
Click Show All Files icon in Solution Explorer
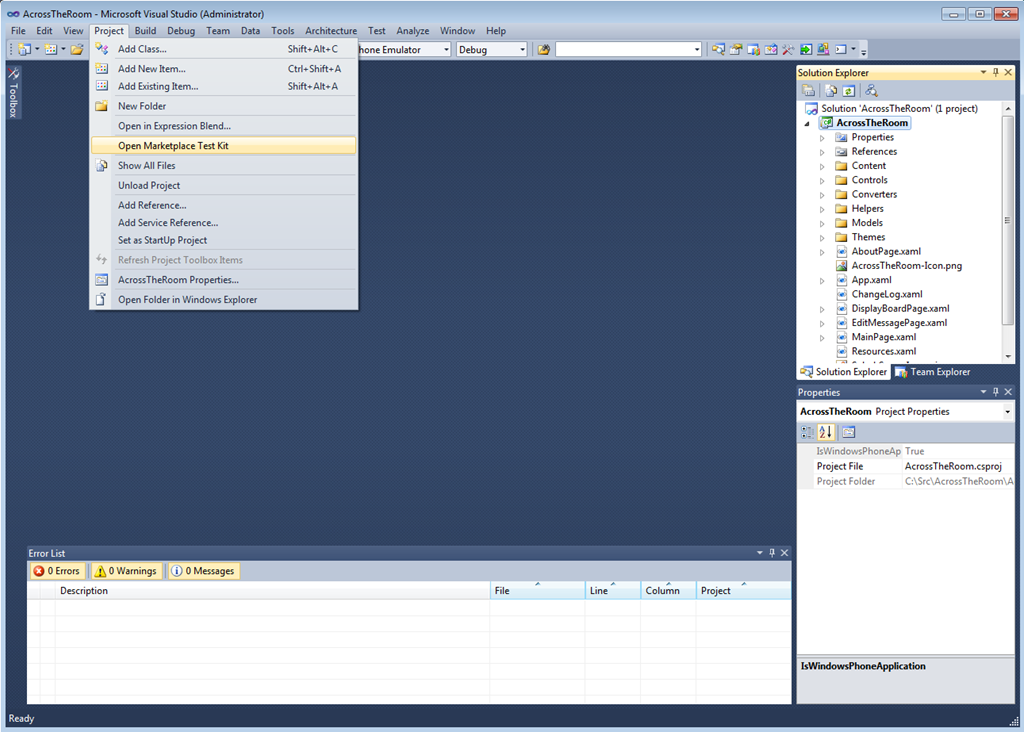pyautogui.click(x=830, y=91)
